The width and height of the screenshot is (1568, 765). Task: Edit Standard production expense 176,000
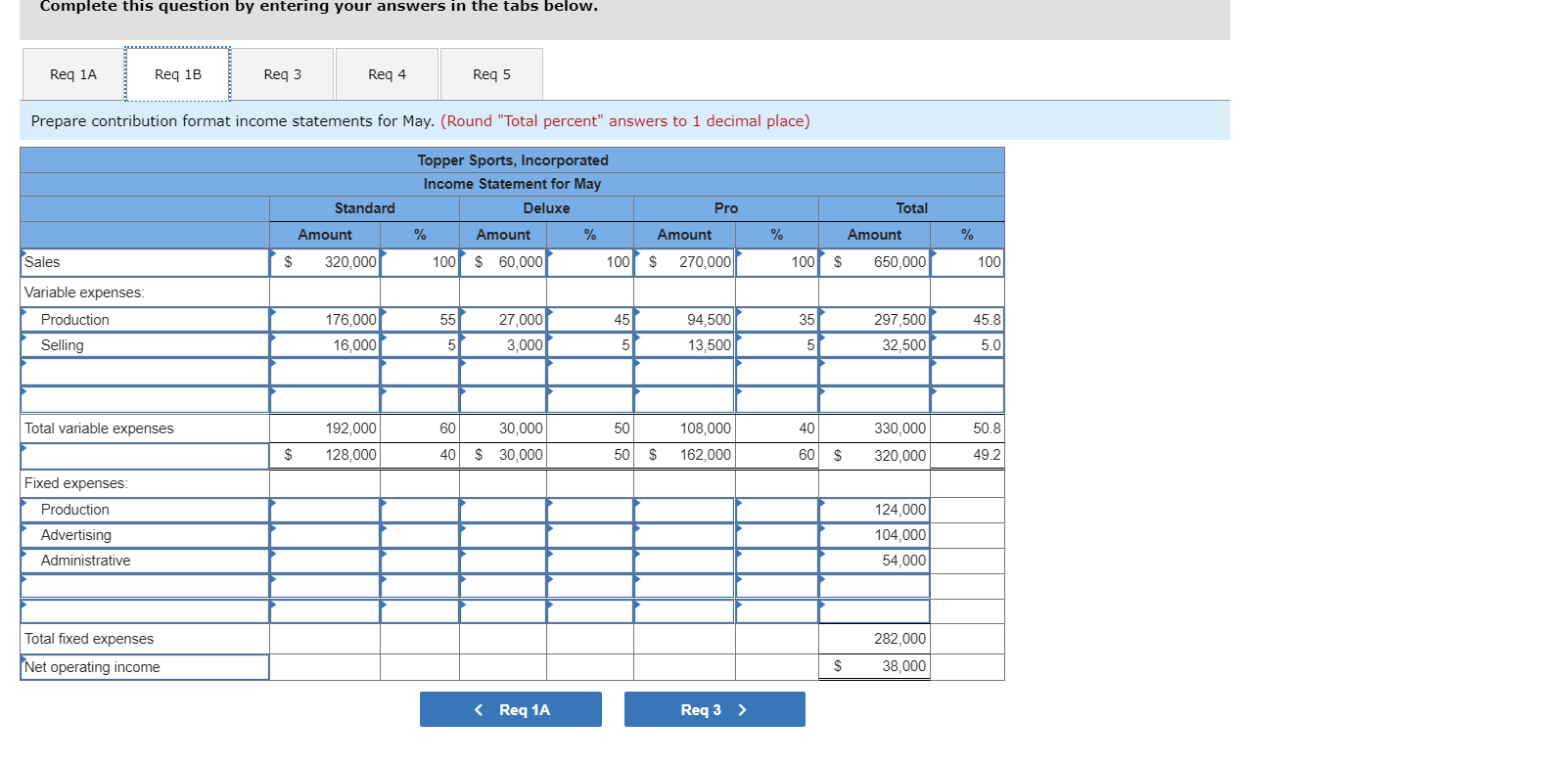[325, 320]
